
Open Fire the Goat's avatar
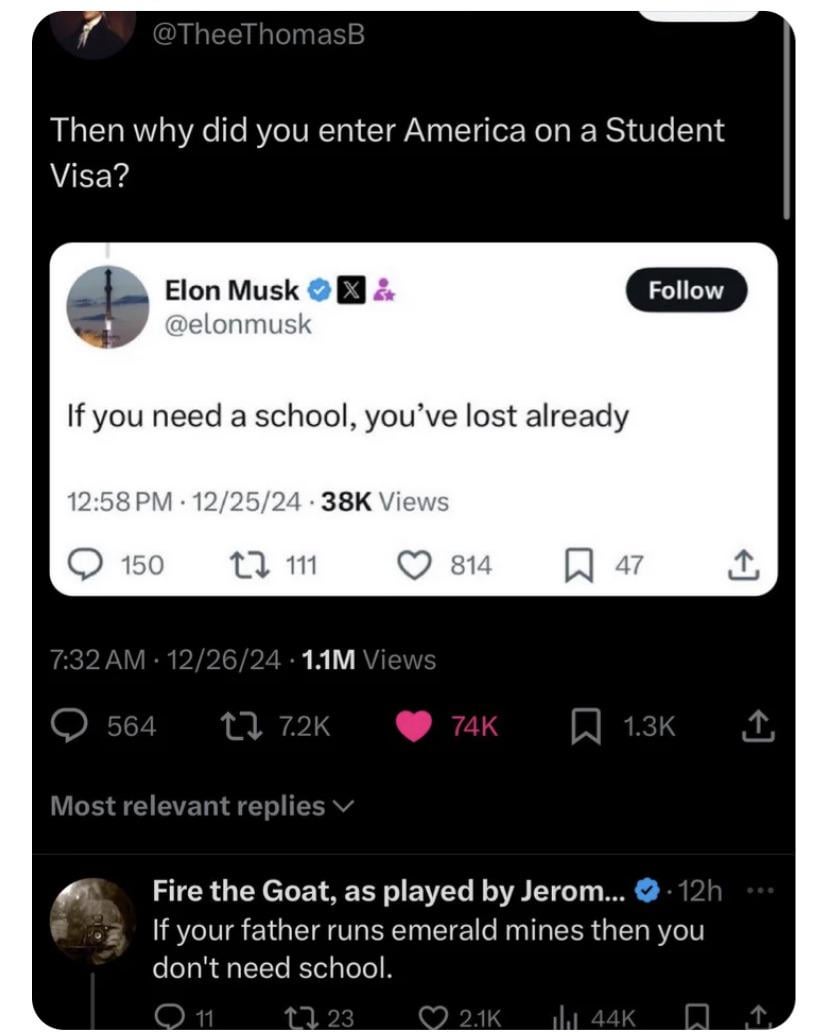tap(91, 919)
